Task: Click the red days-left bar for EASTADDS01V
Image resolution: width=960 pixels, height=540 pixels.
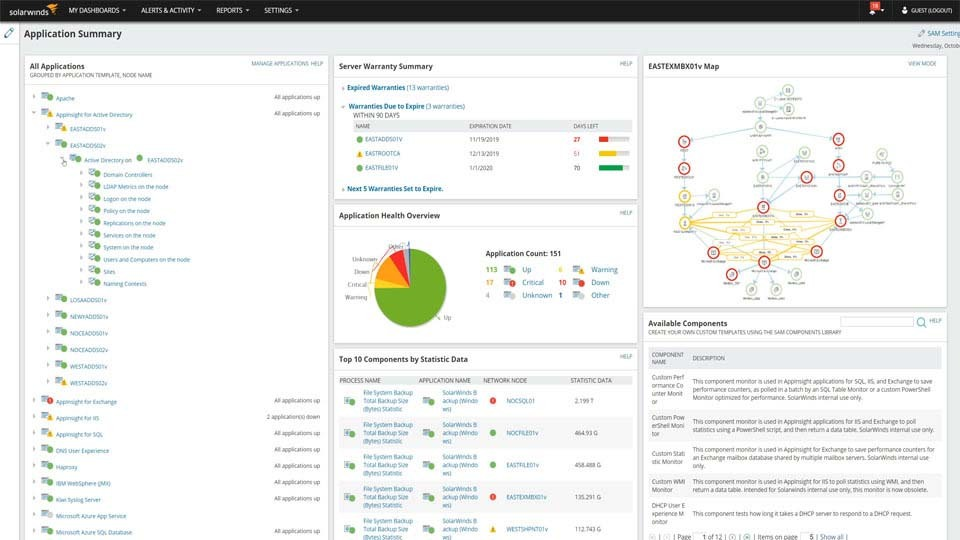Action: click(603, 140)
